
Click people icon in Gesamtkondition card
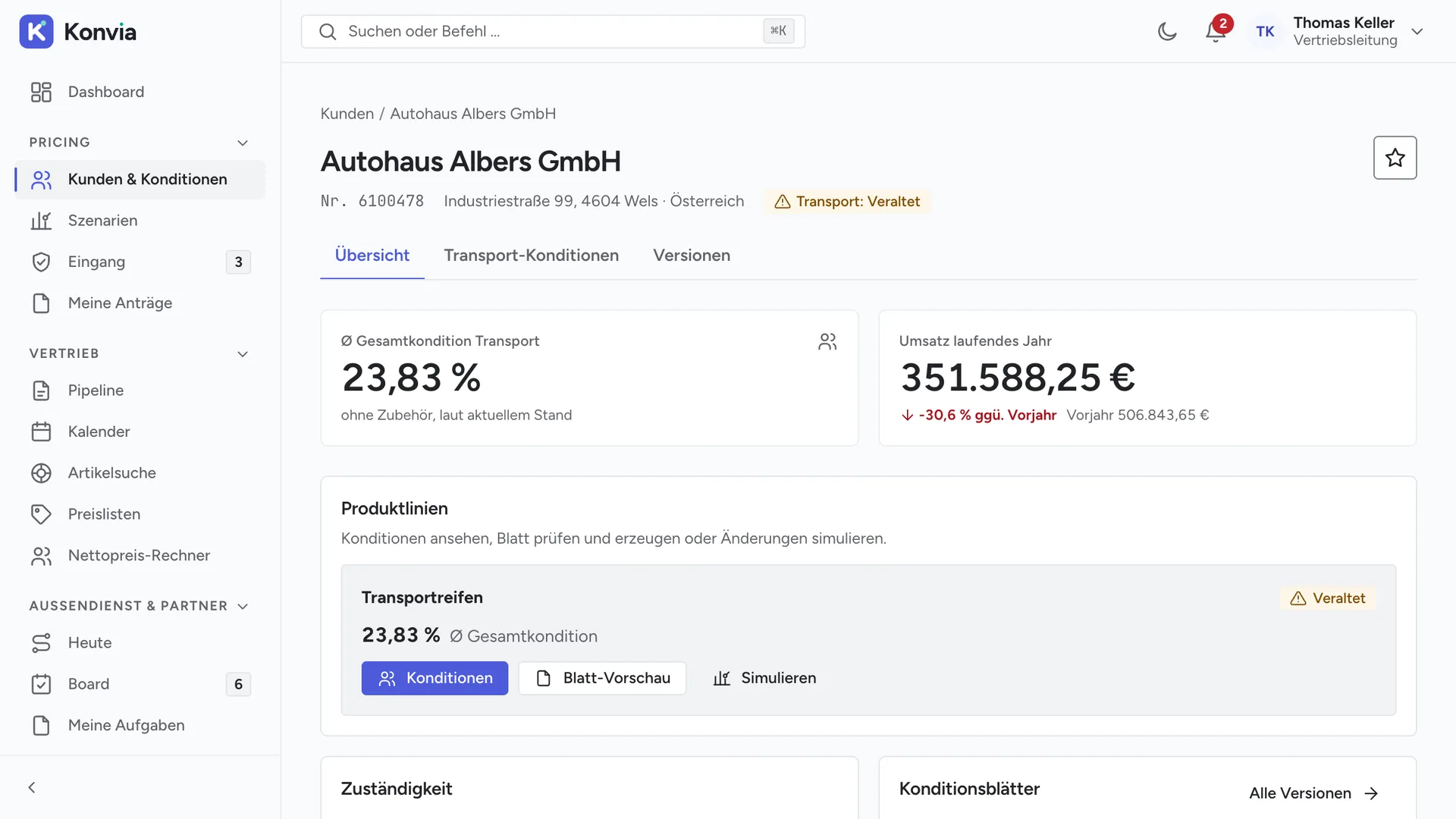point(827,342)
